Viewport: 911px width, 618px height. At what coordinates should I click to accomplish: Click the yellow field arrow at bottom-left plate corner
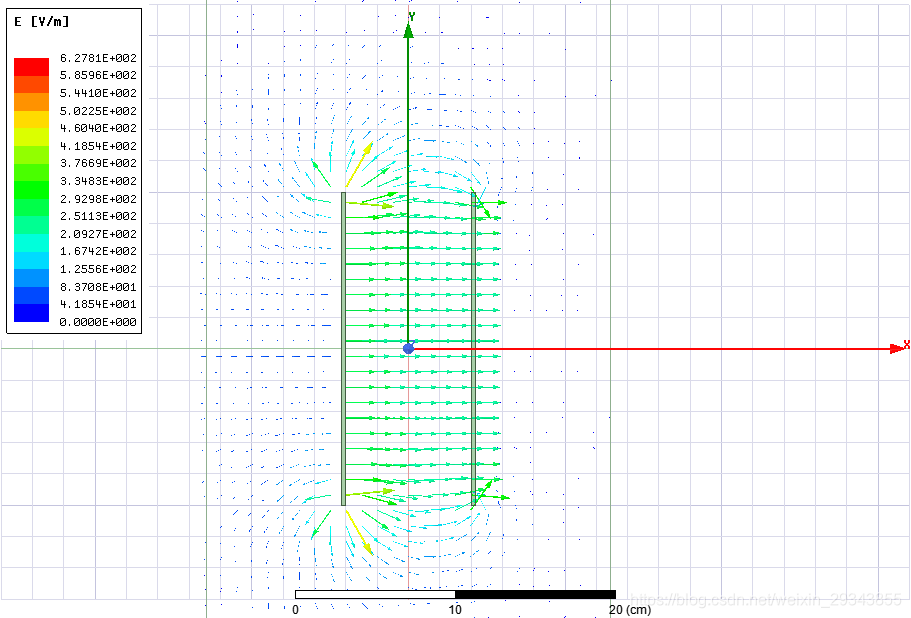(x=359, y=533)
